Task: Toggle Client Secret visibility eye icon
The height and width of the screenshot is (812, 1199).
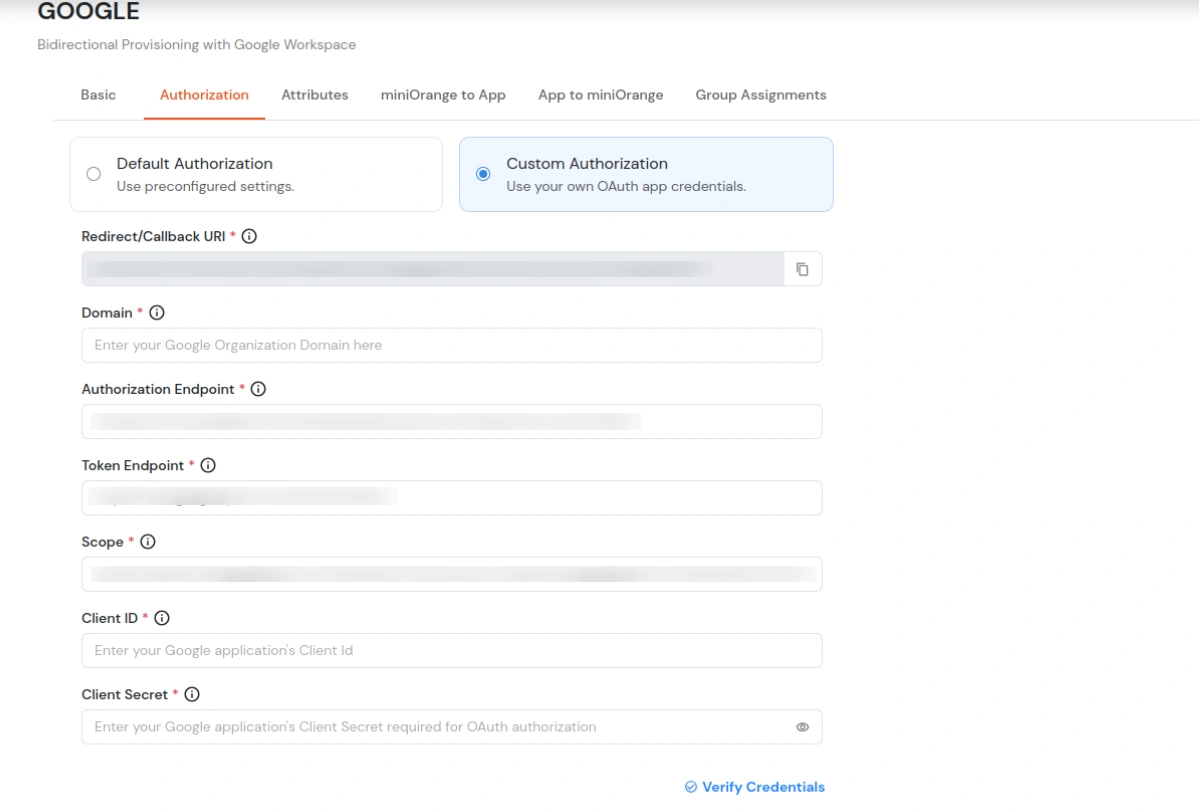Action: pyautogui.click(x=802, y=727)
